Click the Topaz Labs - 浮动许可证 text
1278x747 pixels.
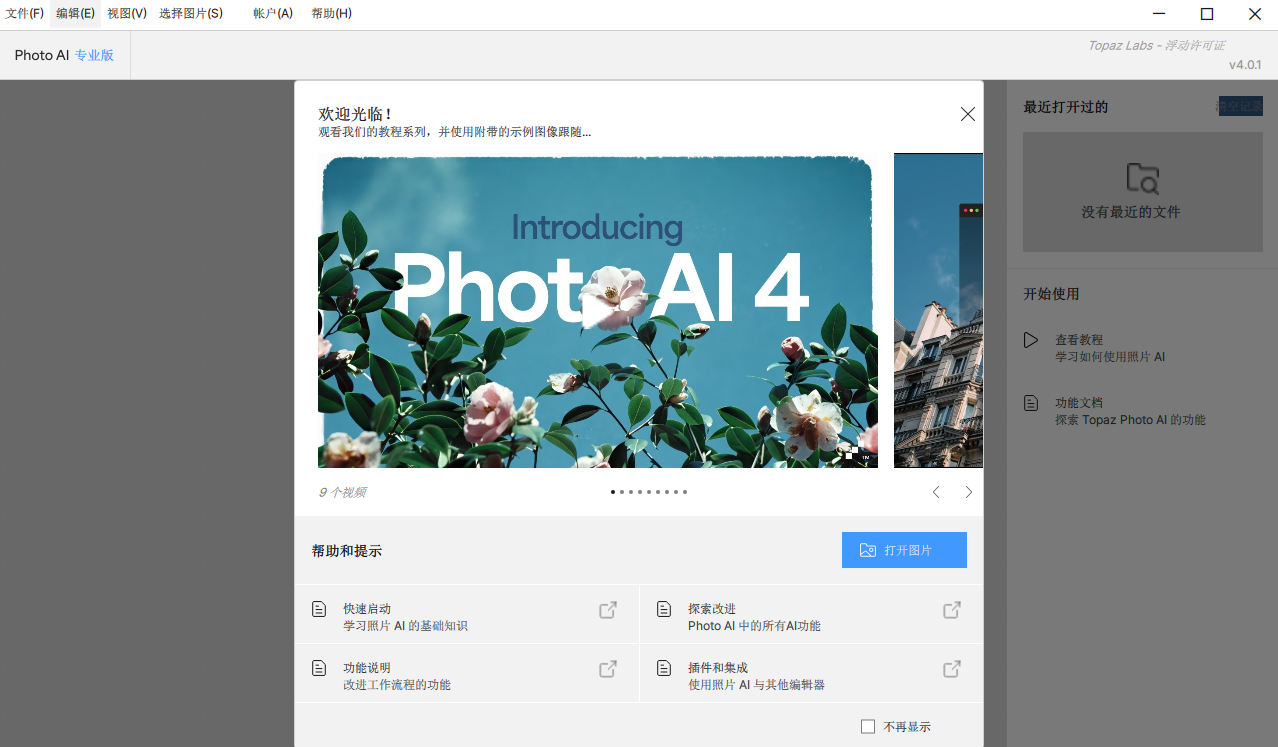[x=1156, y=45]
